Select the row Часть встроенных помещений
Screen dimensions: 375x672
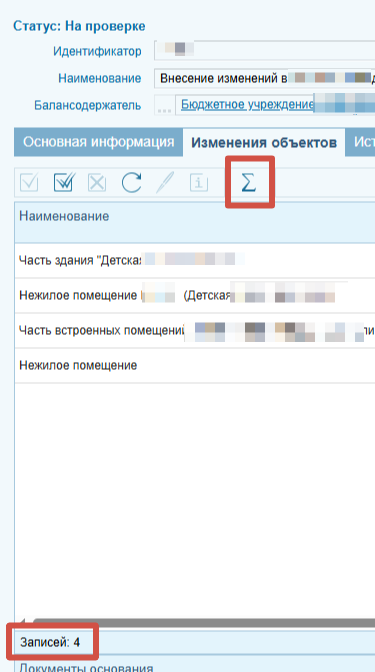point(195,330)
